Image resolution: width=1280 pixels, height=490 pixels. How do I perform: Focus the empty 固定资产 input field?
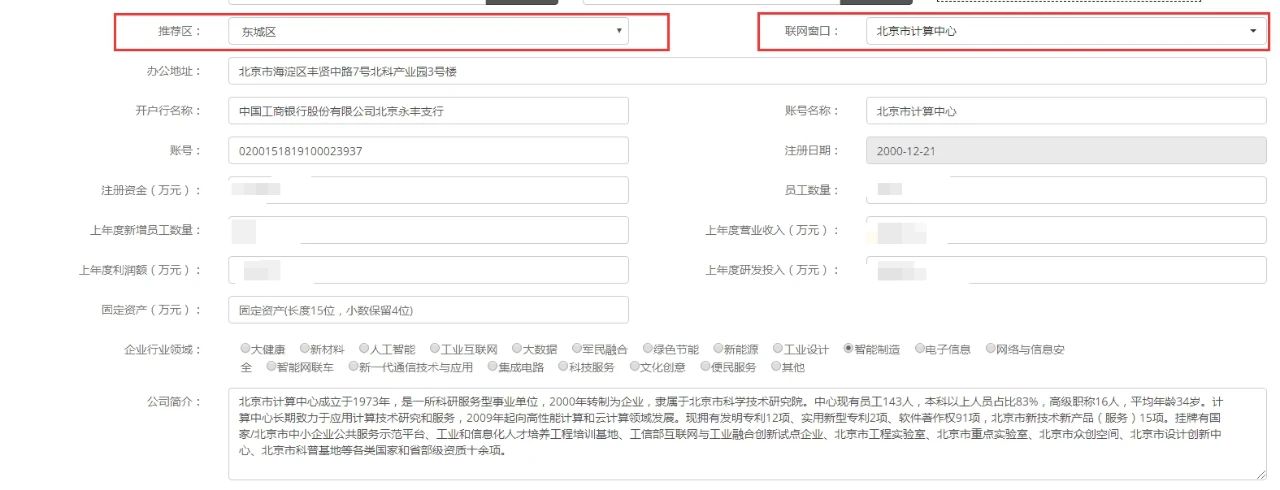coord(428,310)
